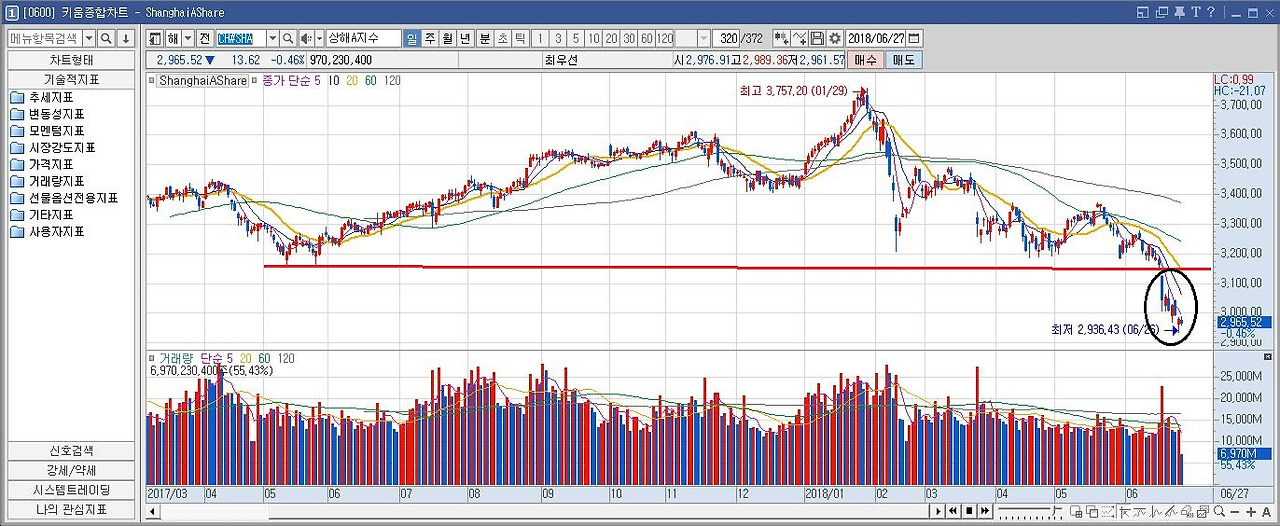
Task: Open the 신호검색 panel tab
Action: [x=70, y=450]
